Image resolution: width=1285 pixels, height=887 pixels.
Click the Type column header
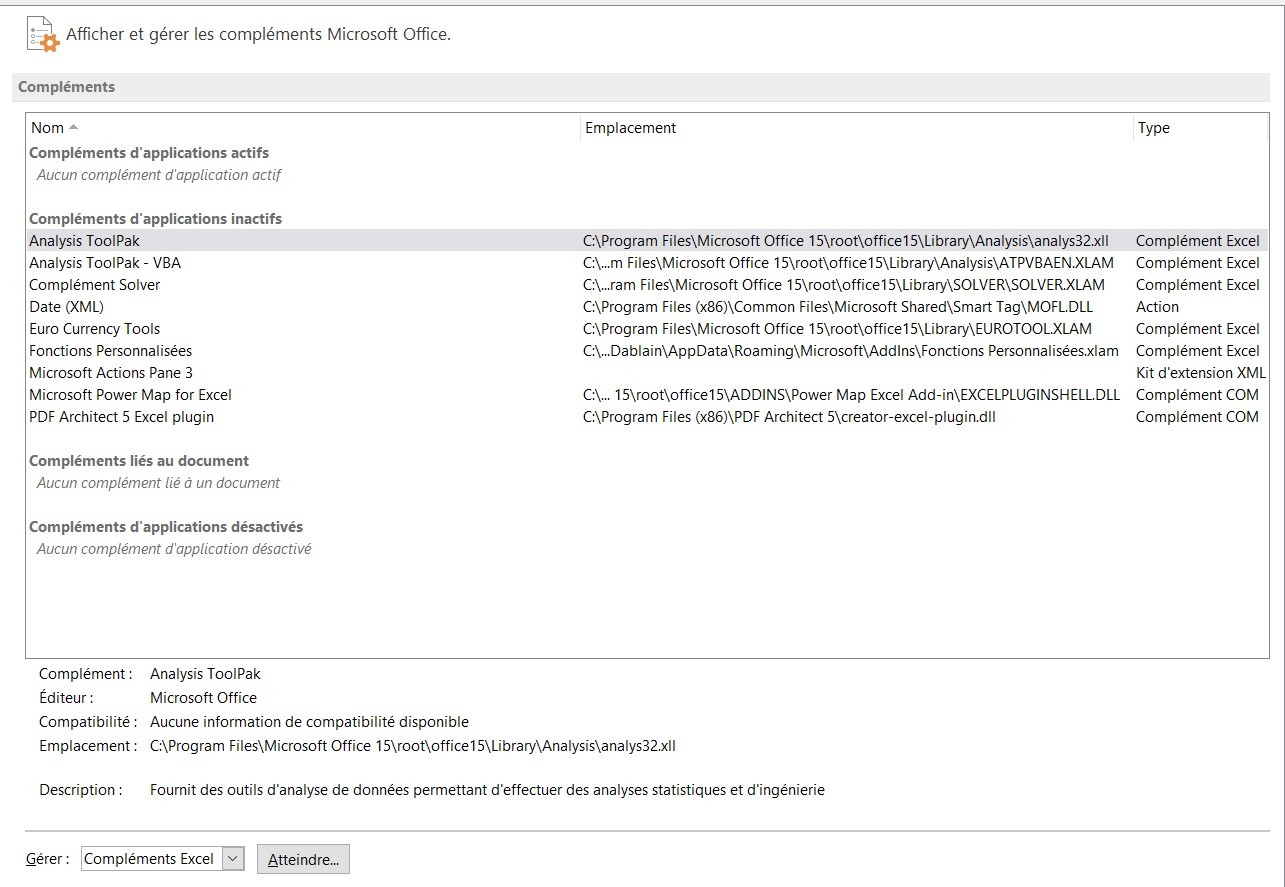(x=1201, y=128)
